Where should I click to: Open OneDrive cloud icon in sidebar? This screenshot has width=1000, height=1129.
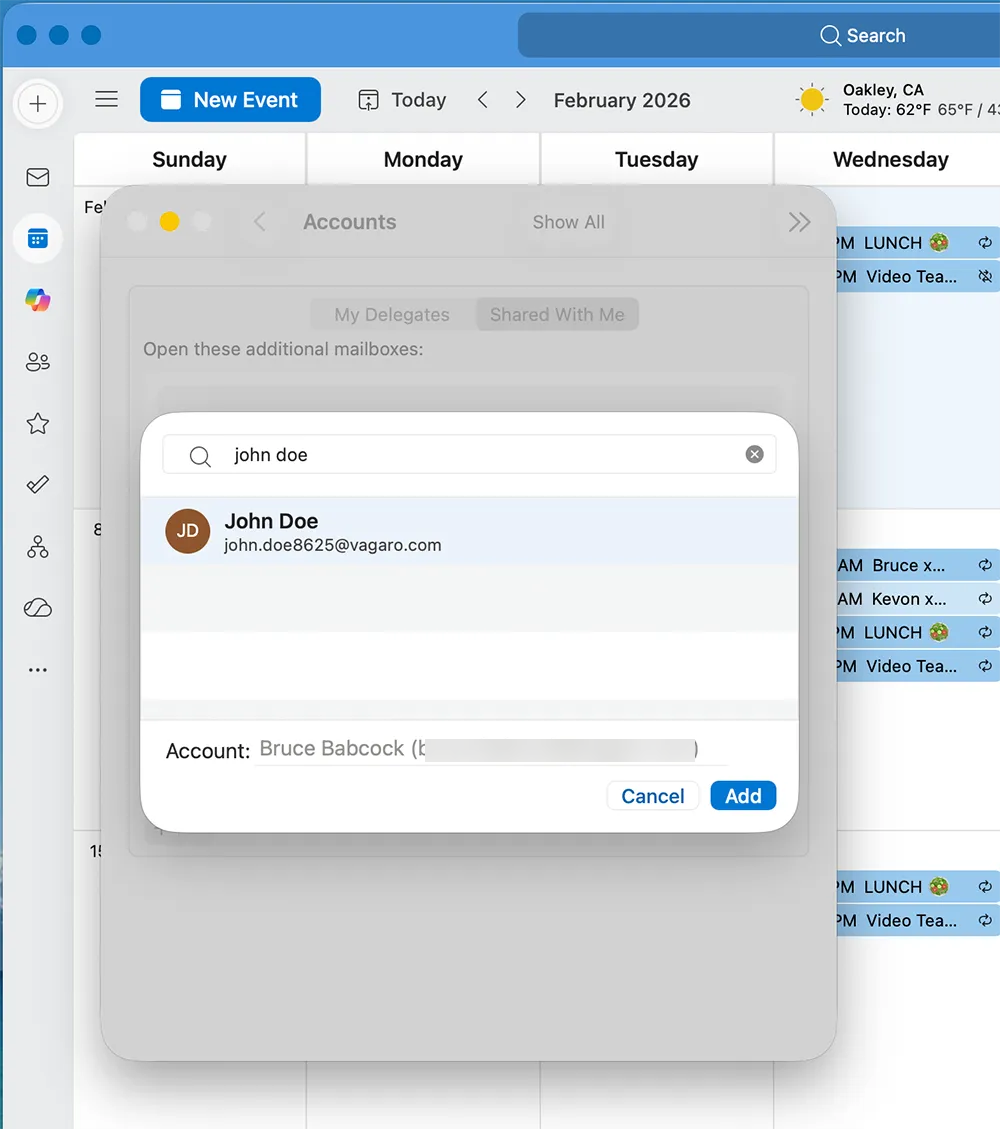(x=37, y=607)
